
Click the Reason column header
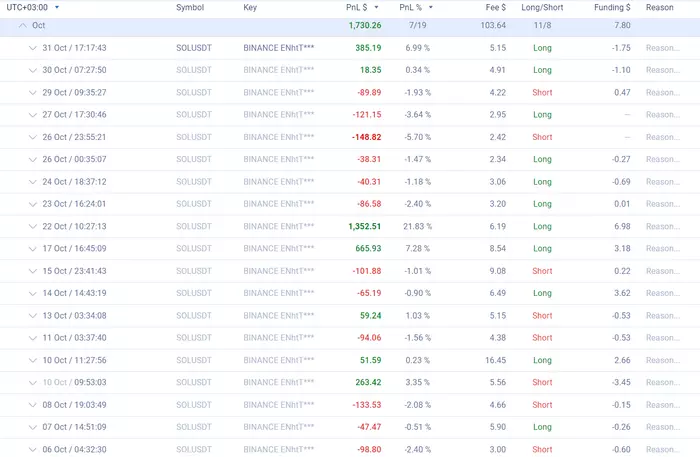[659, 7]
